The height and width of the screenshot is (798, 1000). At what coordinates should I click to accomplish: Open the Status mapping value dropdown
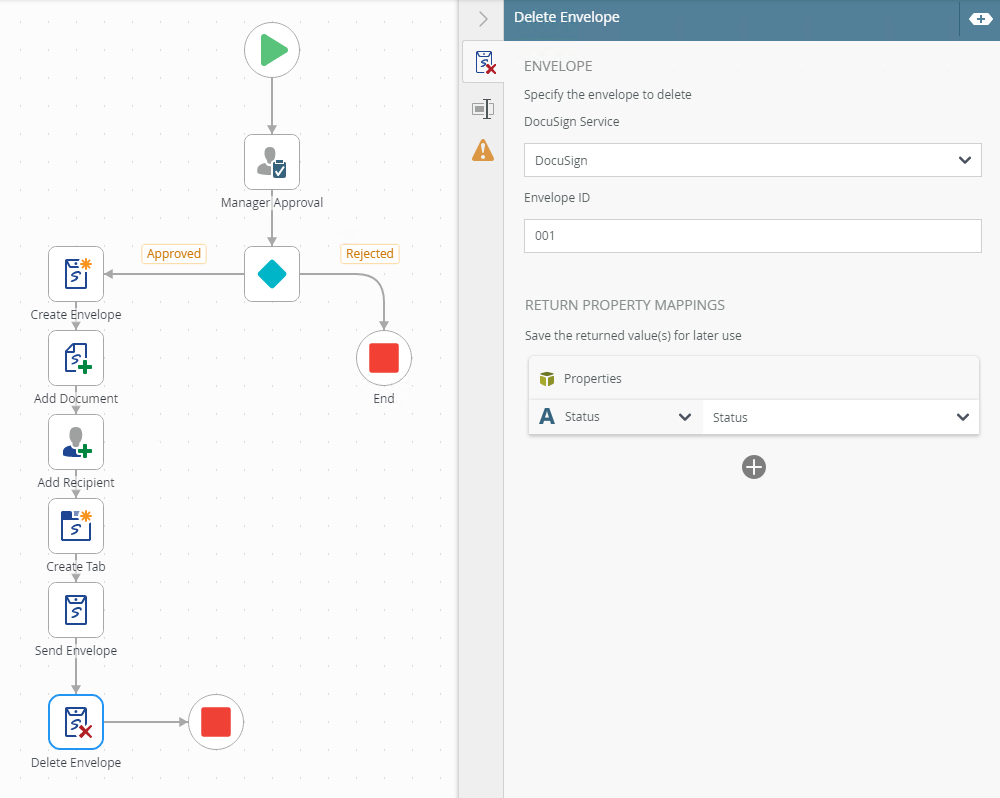click(840, 417)
